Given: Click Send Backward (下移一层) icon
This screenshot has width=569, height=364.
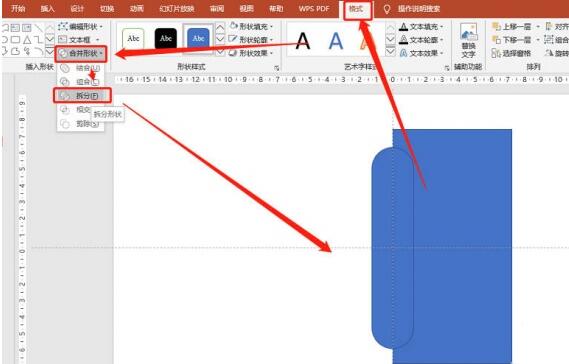Looking at the screenshot, I should [x=496, y=40].
